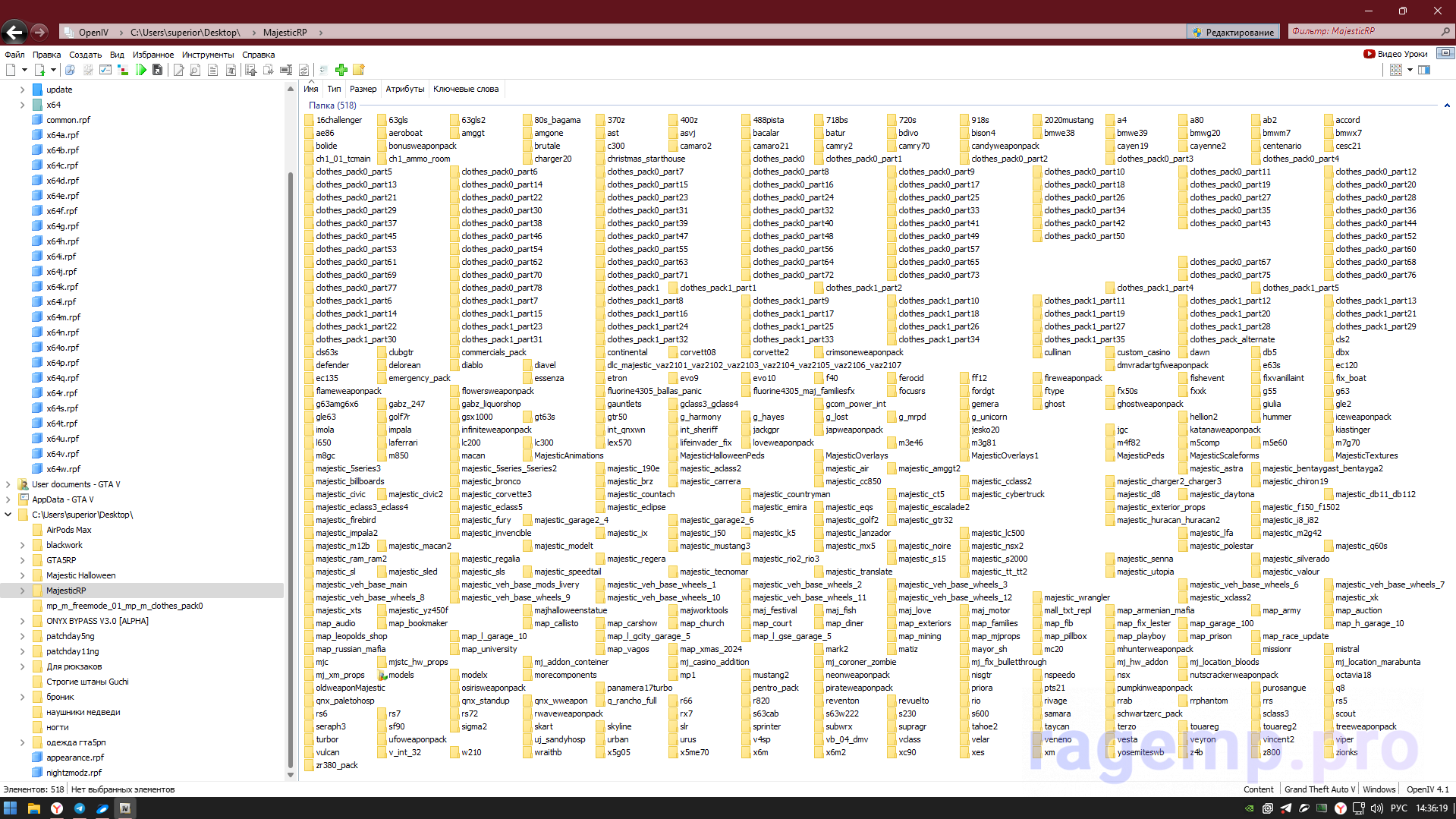This screenshot has width=1456, height=819.
Task: Open the view mode dropdown arrow
Action: coord(1410,70)
